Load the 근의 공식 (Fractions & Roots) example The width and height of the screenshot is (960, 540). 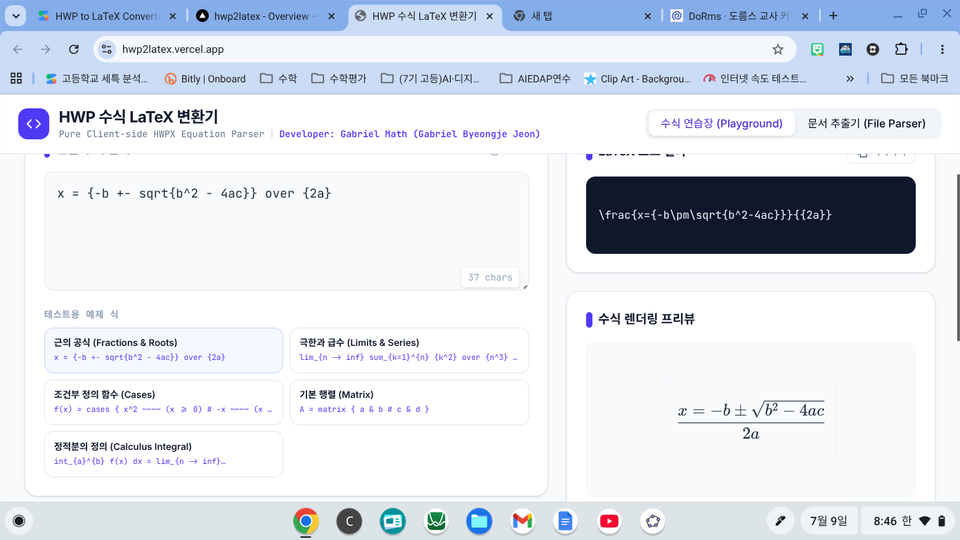click(163, 350)
